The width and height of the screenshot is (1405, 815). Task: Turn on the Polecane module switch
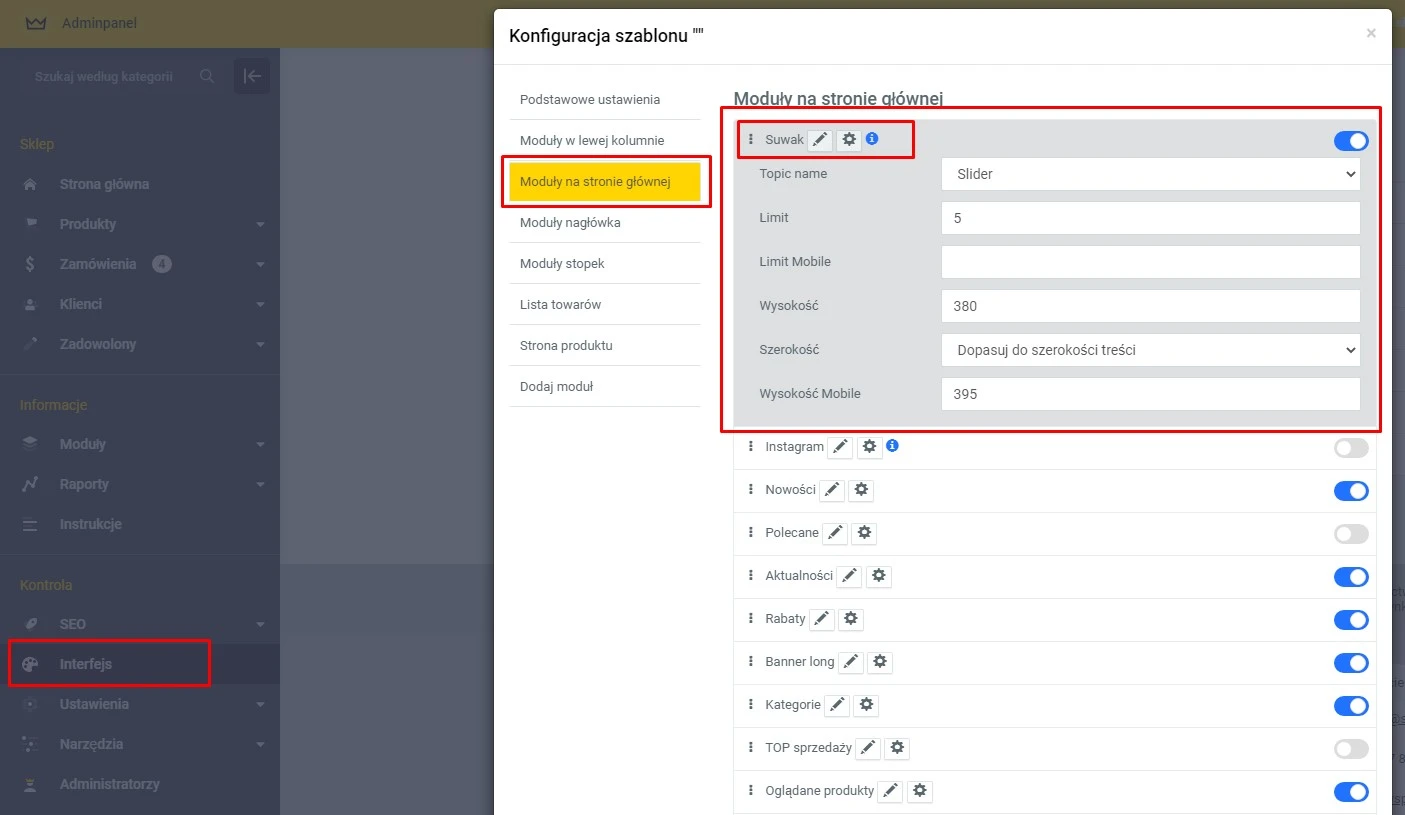(1350, 534)
